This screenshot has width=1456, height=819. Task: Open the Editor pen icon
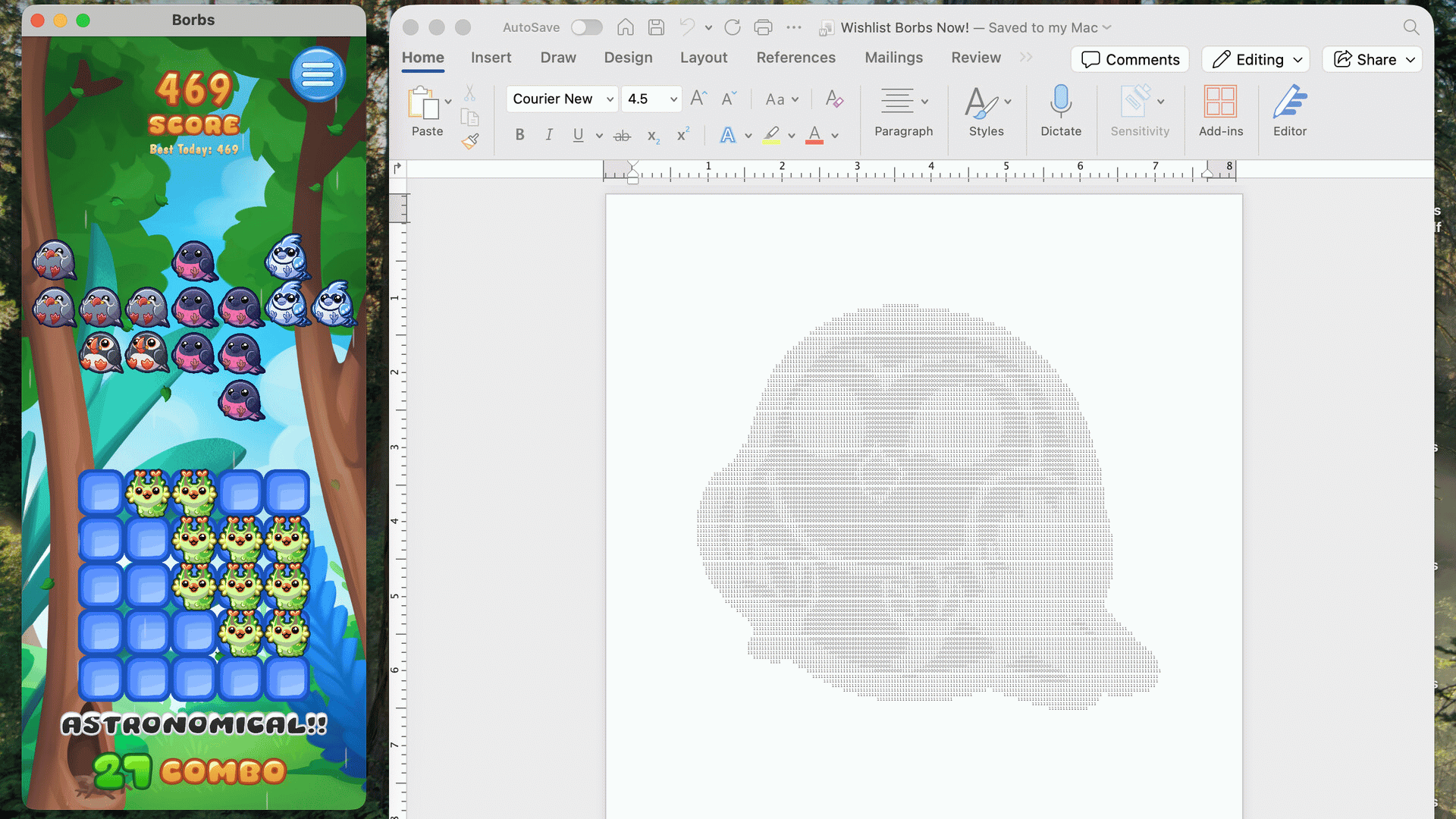pyautogui.click(x=1290, y=101)
